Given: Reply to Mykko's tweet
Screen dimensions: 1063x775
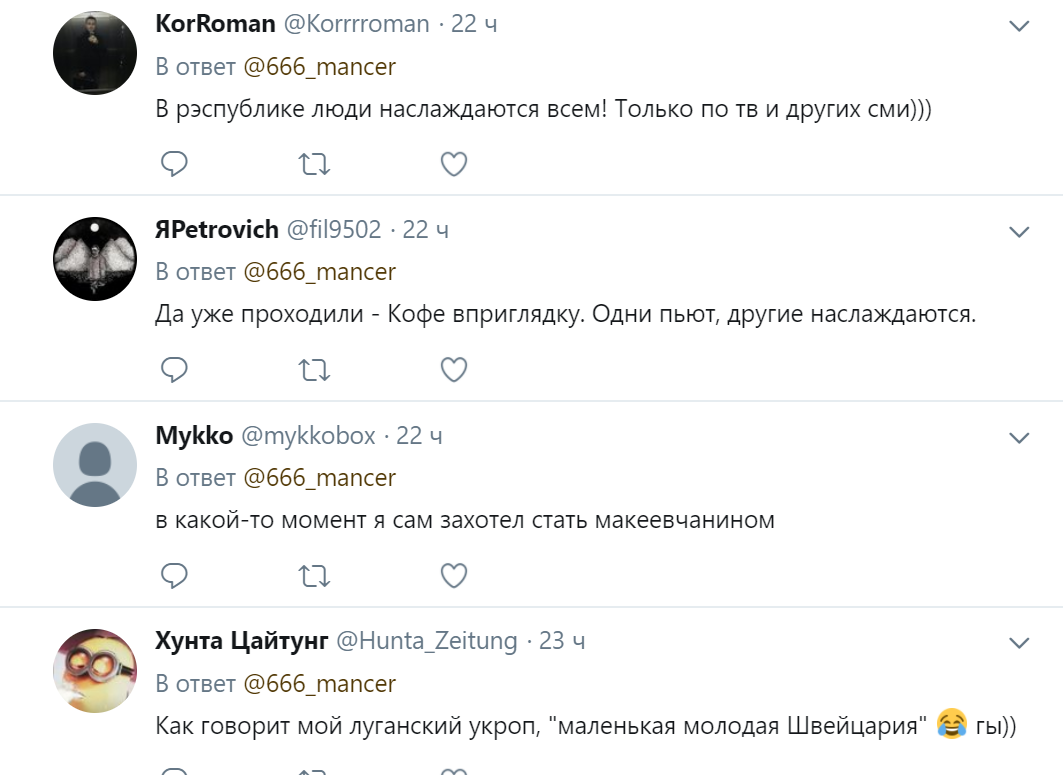Looking at the screenshot, I should (x=175, y=575).
